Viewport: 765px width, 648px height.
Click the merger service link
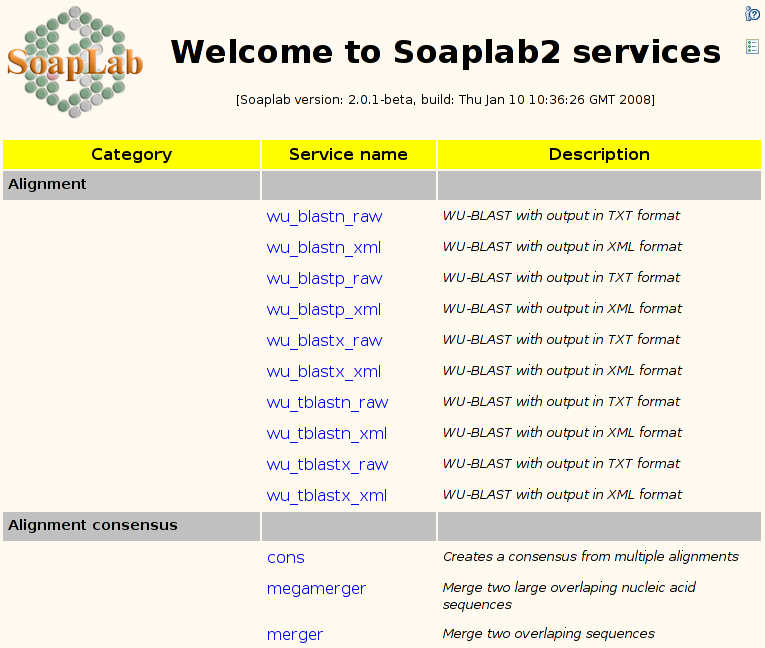[x=295, y=634]
